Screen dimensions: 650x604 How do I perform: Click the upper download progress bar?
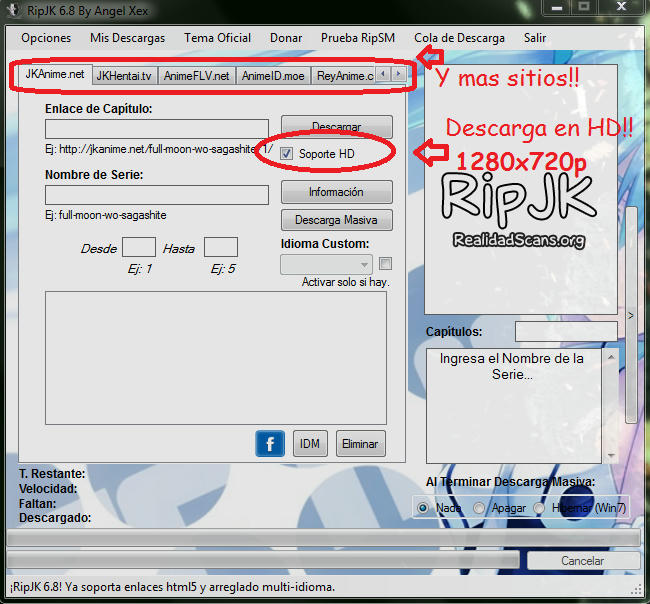pos(323,537)
